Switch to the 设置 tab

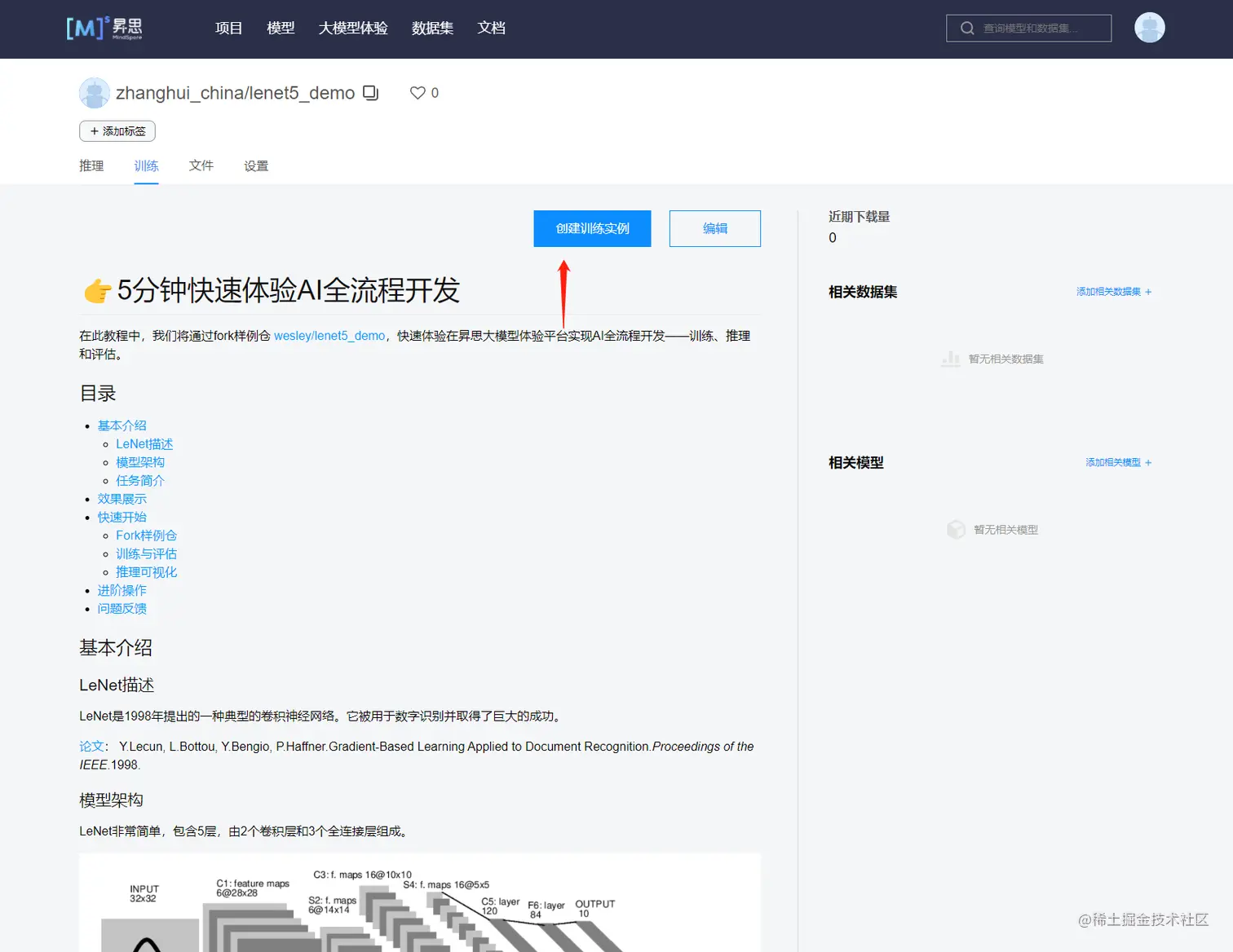pyautogui.click(x=256, y=165)
